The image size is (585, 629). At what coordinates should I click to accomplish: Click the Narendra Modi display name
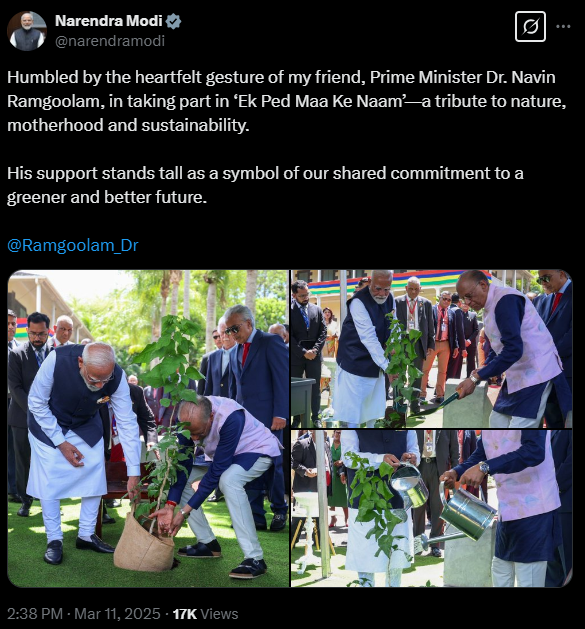coord(108,21)
